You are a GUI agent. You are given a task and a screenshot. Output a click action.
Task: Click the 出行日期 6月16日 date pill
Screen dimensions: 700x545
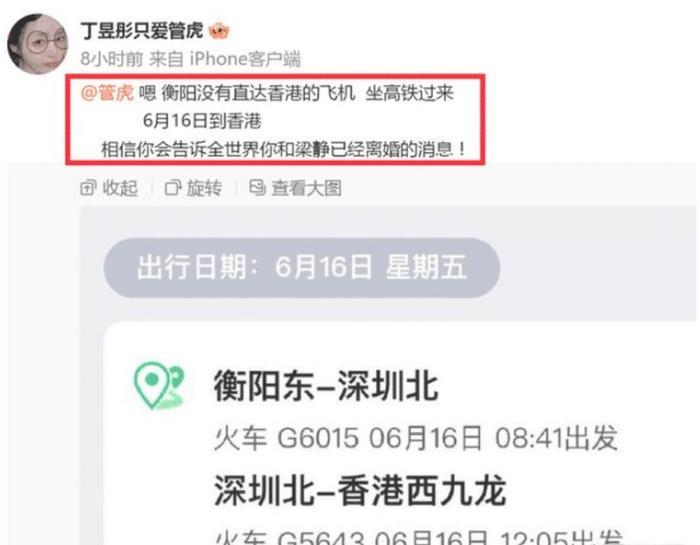point(302,268)
